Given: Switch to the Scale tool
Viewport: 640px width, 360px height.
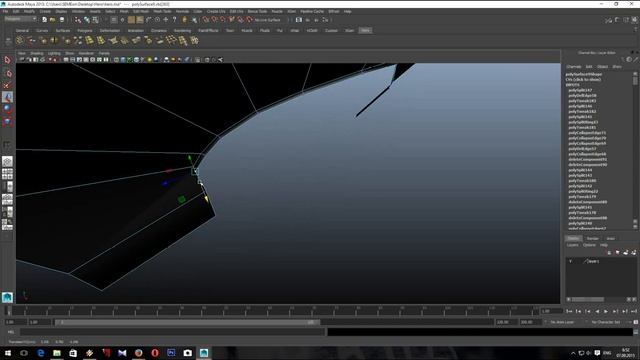Looking at the screenshot, I should (7, 121).
